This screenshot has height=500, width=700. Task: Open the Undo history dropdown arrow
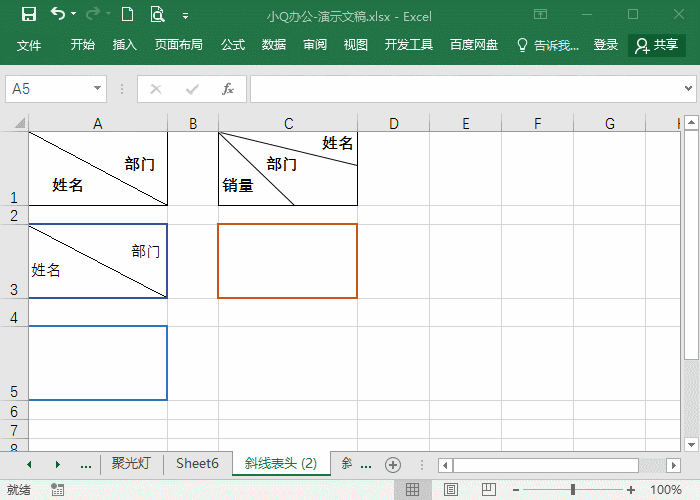click(x=74, y=14)
